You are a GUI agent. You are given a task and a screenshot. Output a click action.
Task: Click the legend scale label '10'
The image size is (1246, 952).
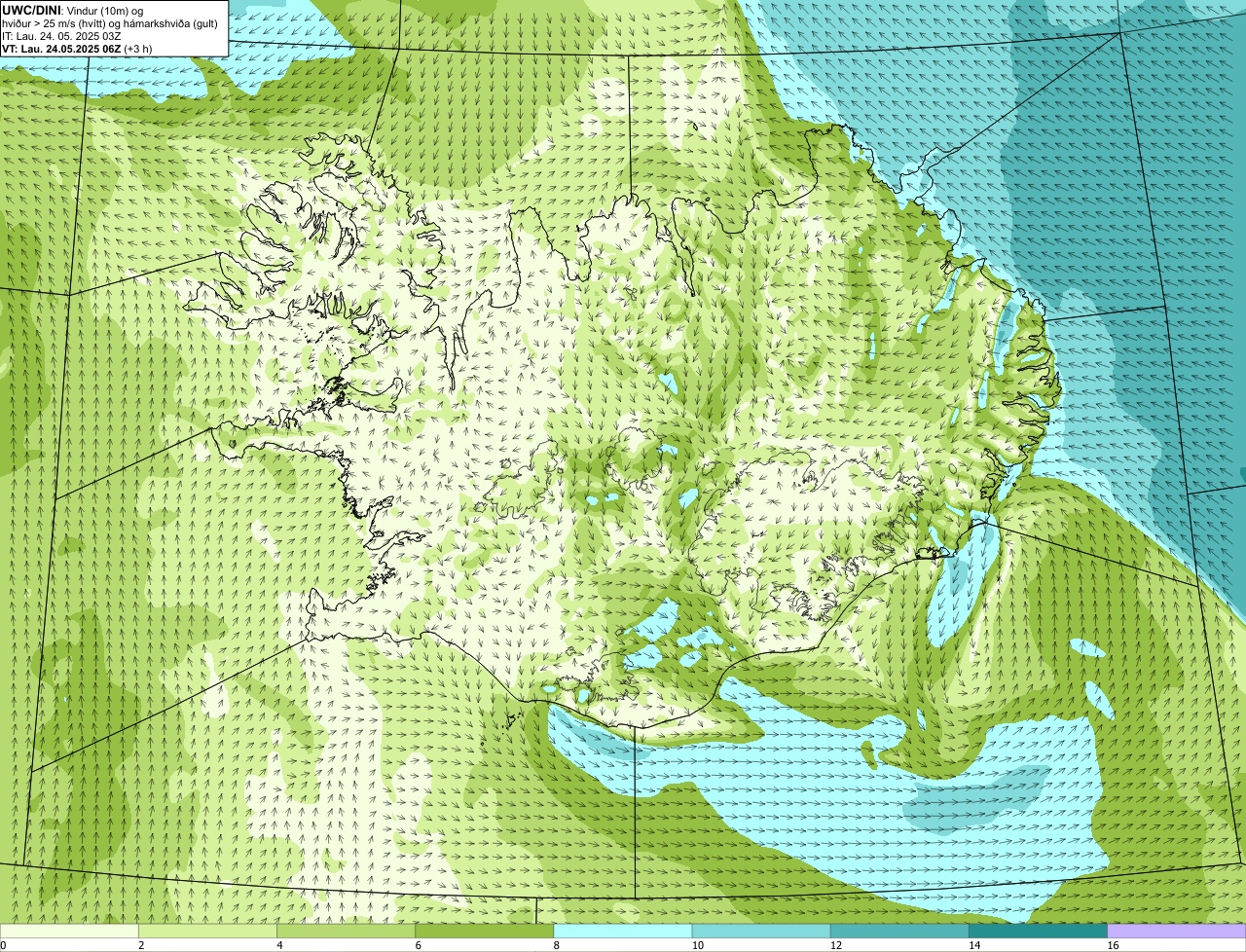[x=697, y=945]
